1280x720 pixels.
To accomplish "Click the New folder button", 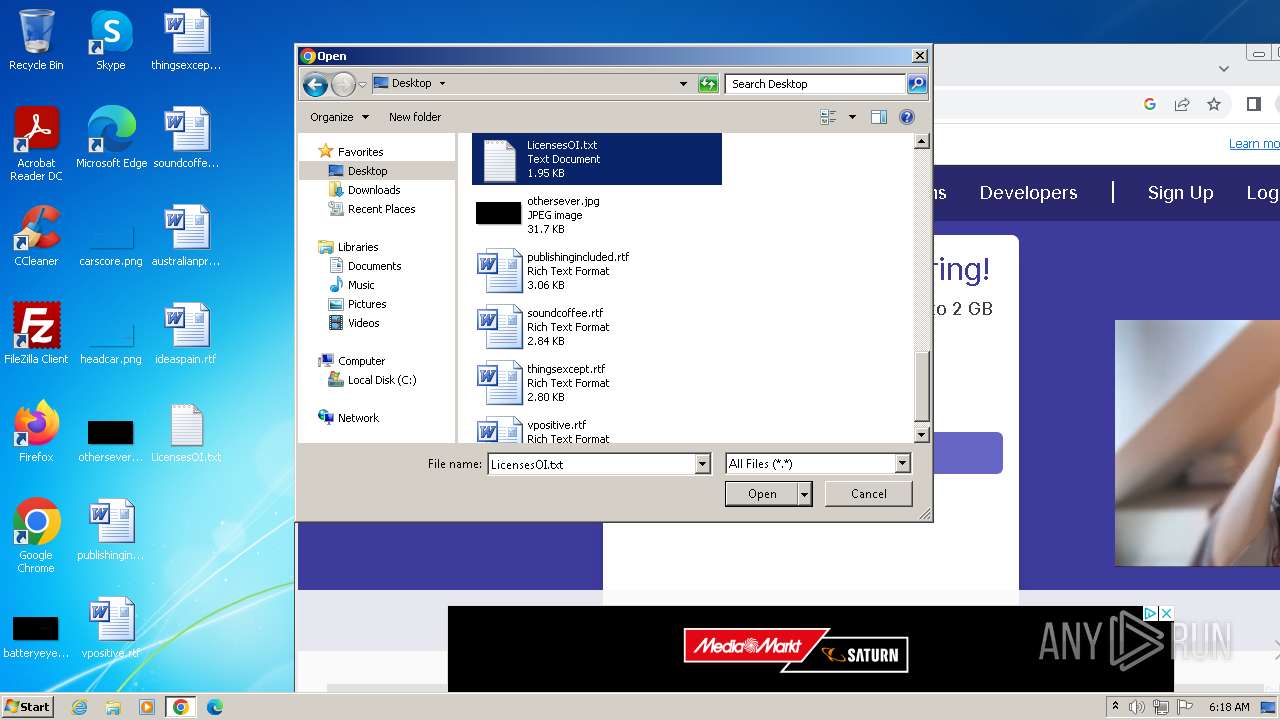I will pyautogui.click(x=415, y=117).
